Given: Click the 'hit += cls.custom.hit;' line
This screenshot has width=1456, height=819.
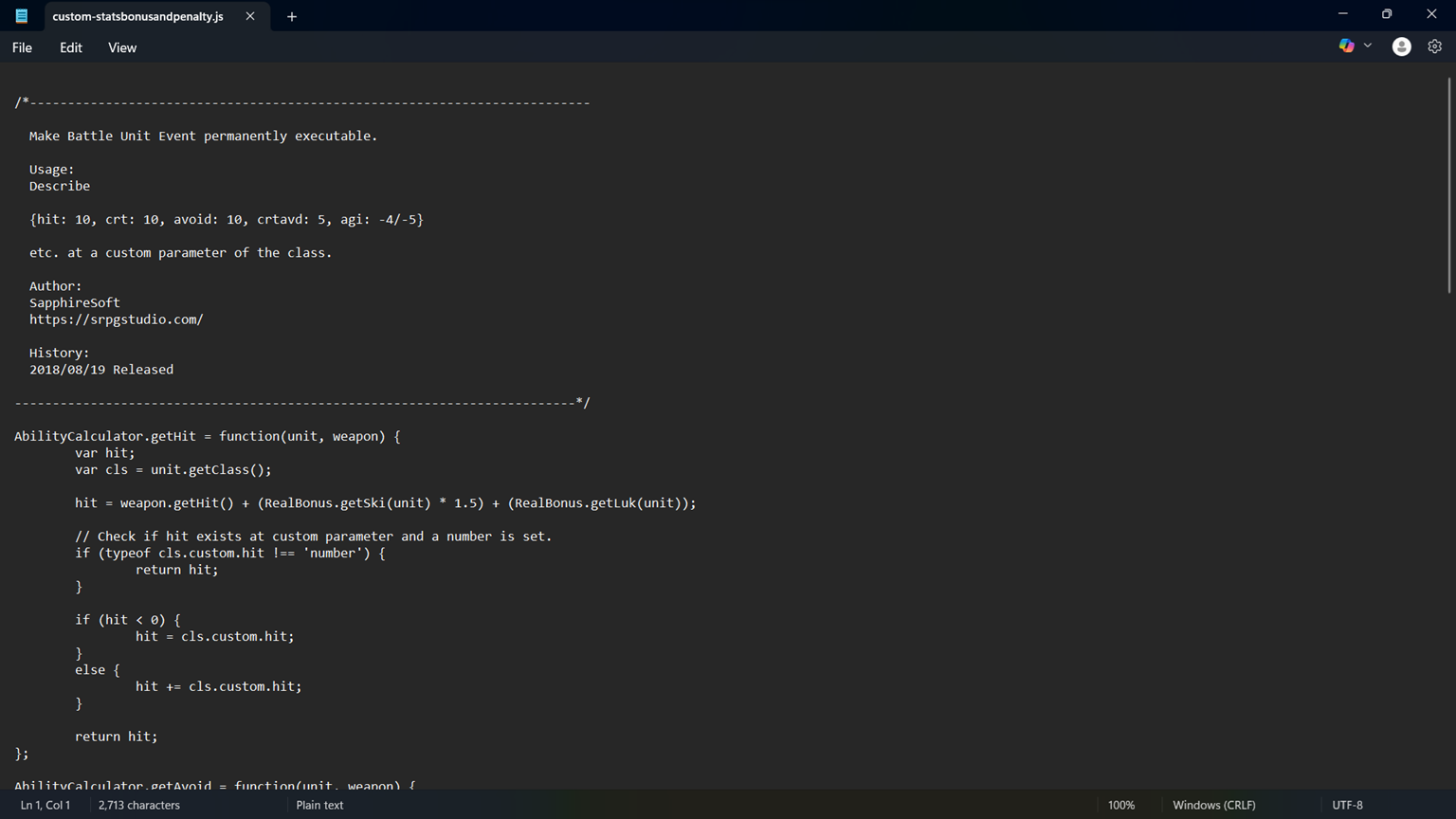Looking at the screenshot, I should point(219,686).
